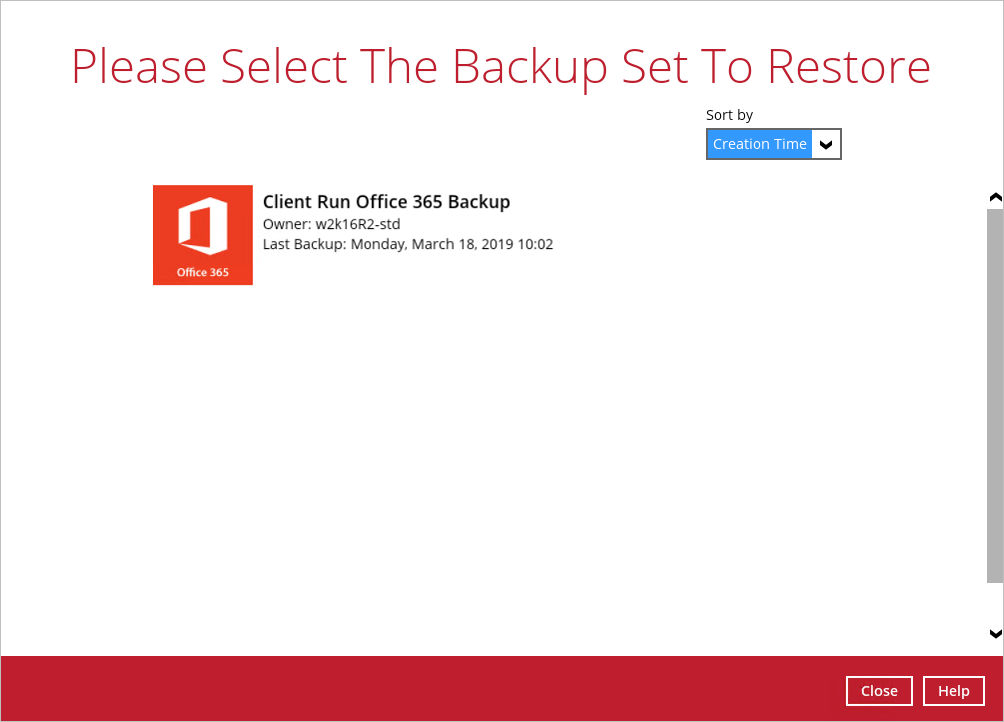The height and width of the screenshot is (722, 1004).
Task: Select the Office 365 backup set tile
Action: click(202, 234)
